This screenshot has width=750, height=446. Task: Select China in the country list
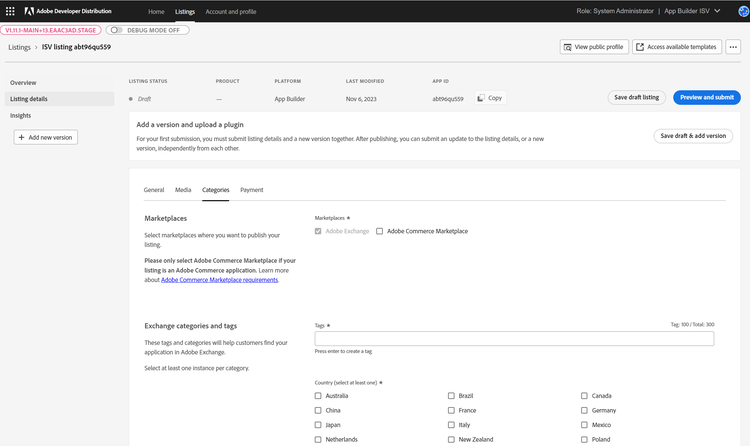318,411
